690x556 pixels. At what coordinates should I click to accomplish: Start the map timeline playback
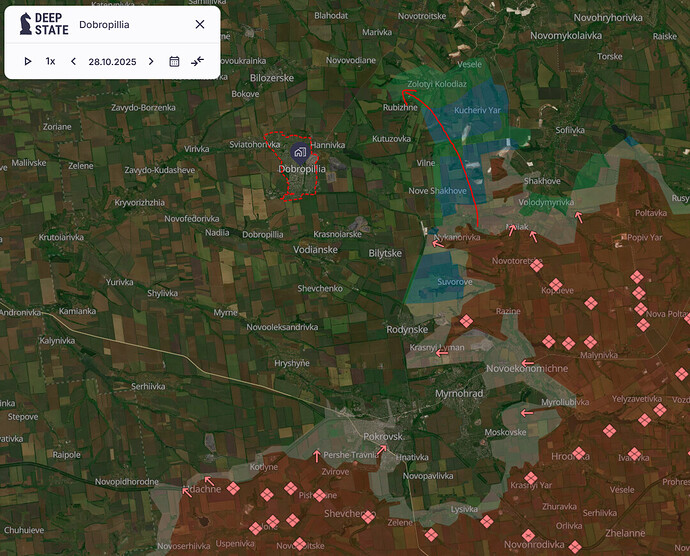coord(28,61)
